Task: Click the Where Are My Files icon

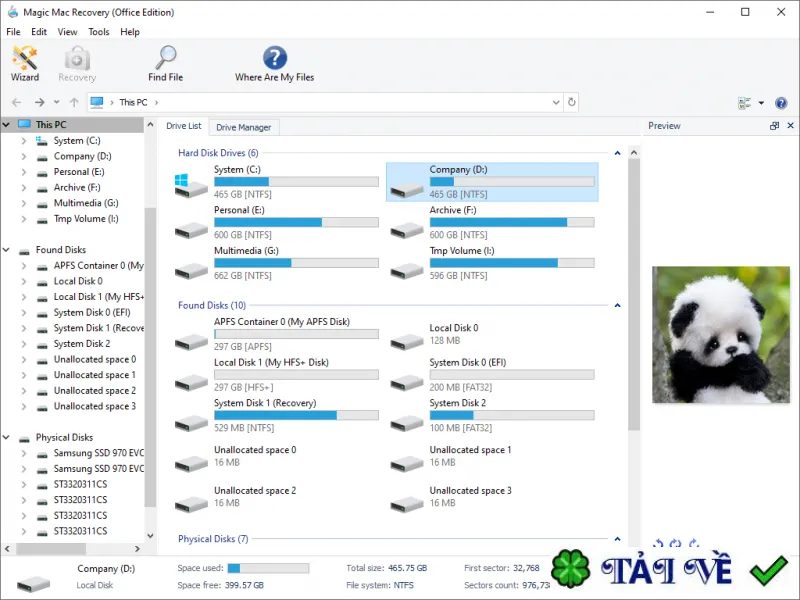Action: 274,63
